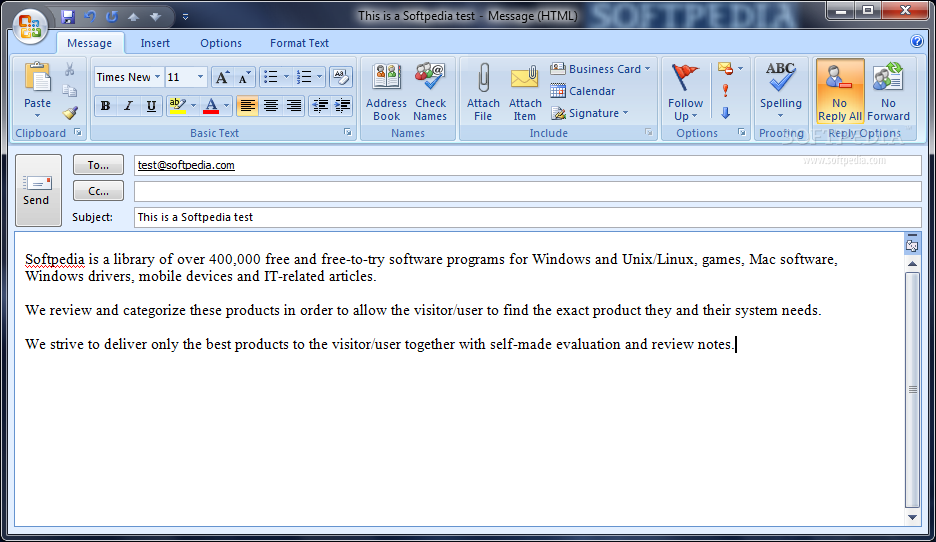Apply numbered list formatting
The height and width of the screenshot is (542, 936).
[304, 77]
